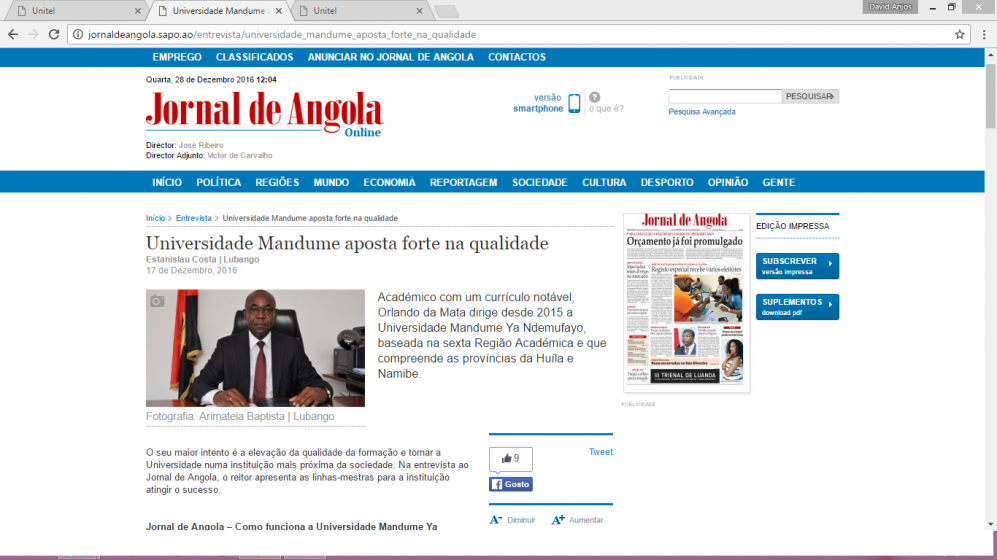Click the camera icon on article photo
The width and height of the screenshot is (997, 560).
point(157,301)
